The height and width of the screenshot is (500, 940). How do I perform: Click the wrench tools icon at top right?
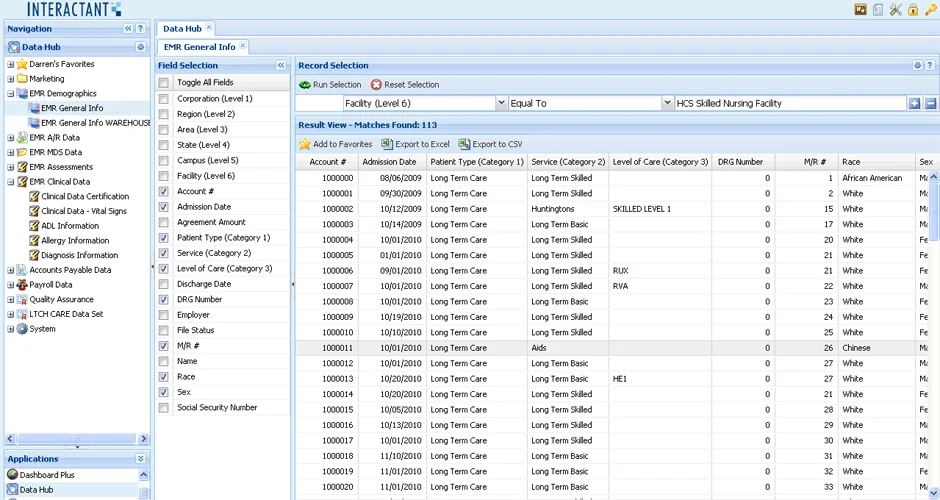[896, 10]
